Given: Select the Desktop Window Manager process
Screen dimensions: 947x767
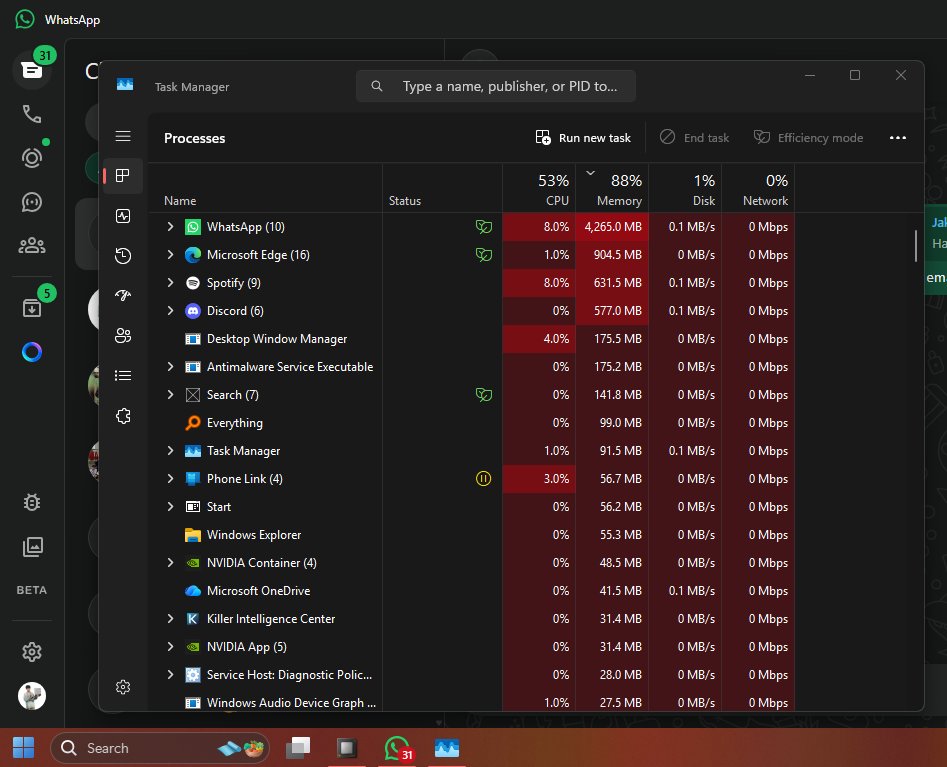Looking at the screenshot, I should (x=471, y=339).
